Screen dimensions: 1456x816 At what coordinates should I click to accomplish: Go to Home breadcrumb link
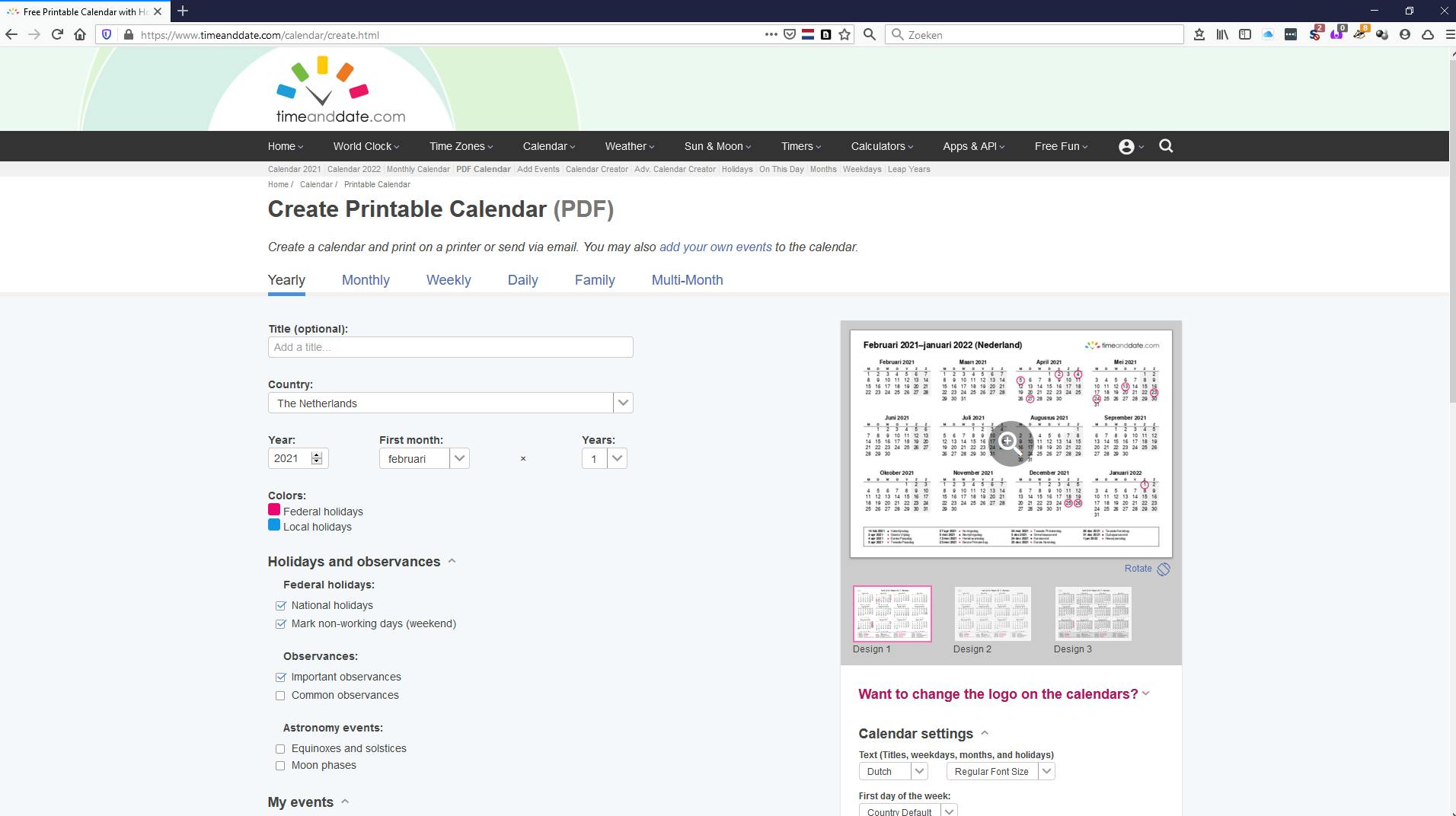coord(278,184)
